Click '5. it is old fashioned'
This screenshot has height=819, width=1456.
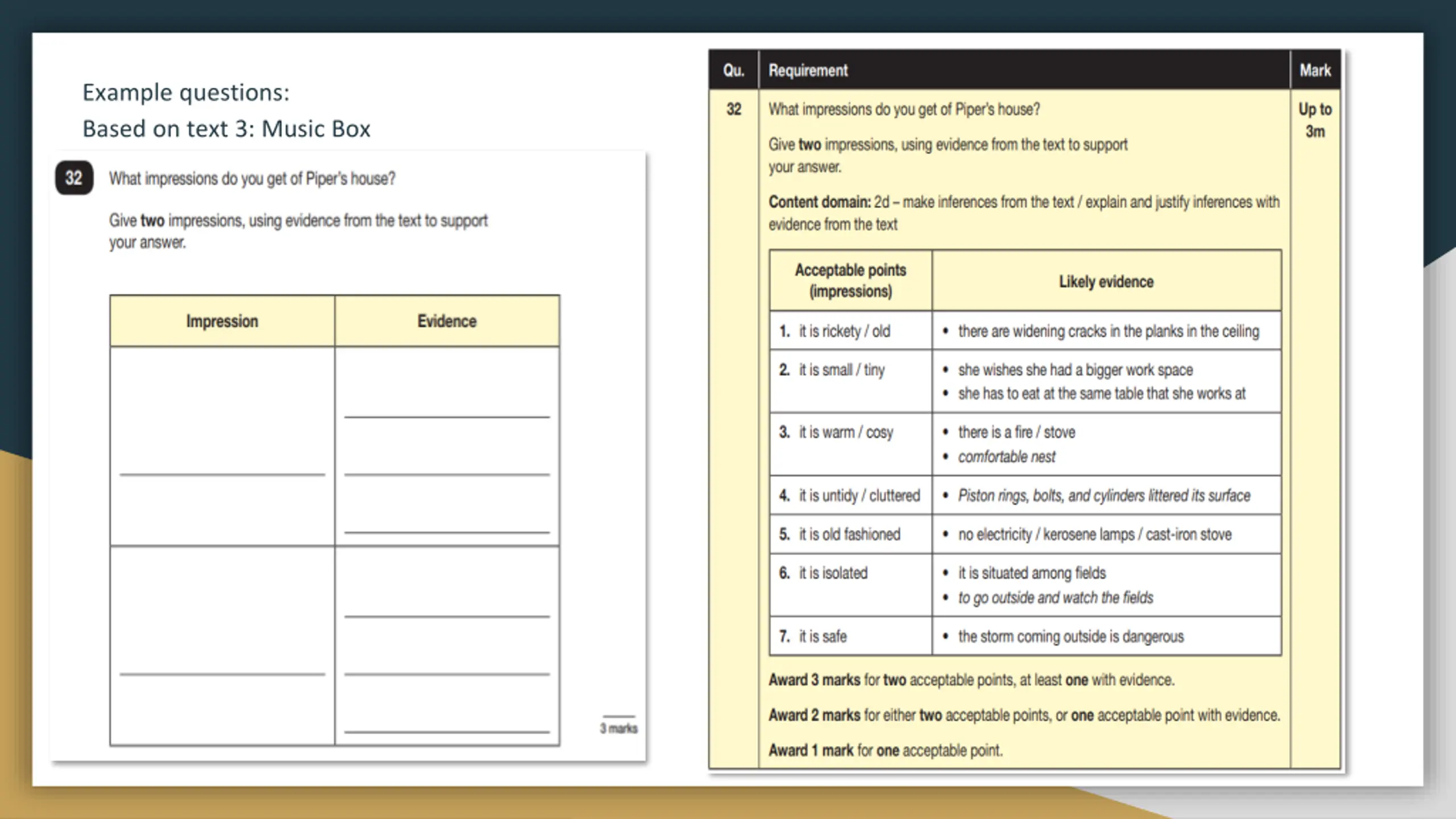[840, 535]
